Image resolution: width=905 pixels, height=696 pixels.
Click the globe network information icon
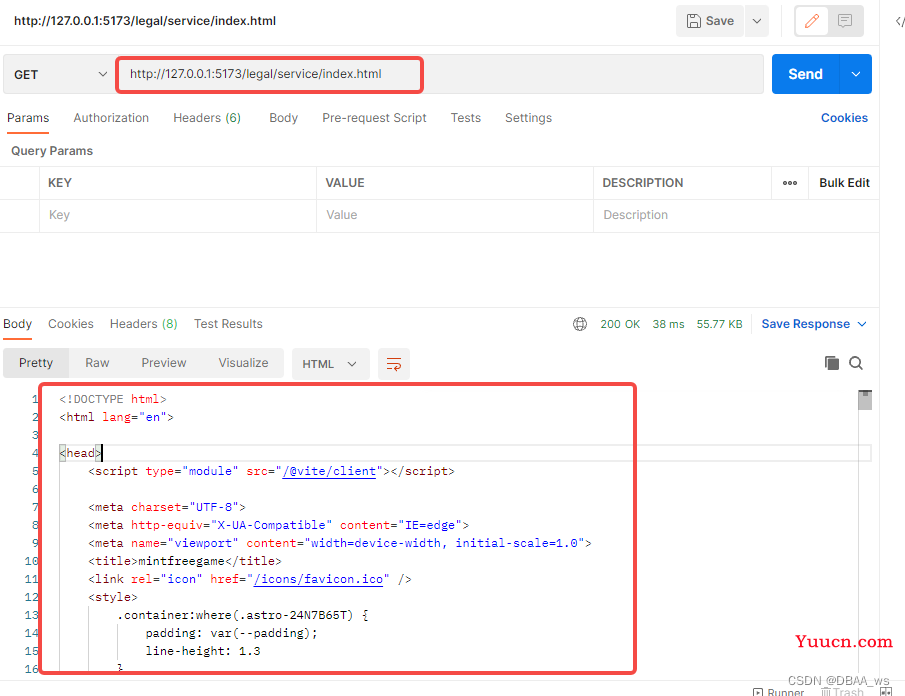[x=579, y=324]
